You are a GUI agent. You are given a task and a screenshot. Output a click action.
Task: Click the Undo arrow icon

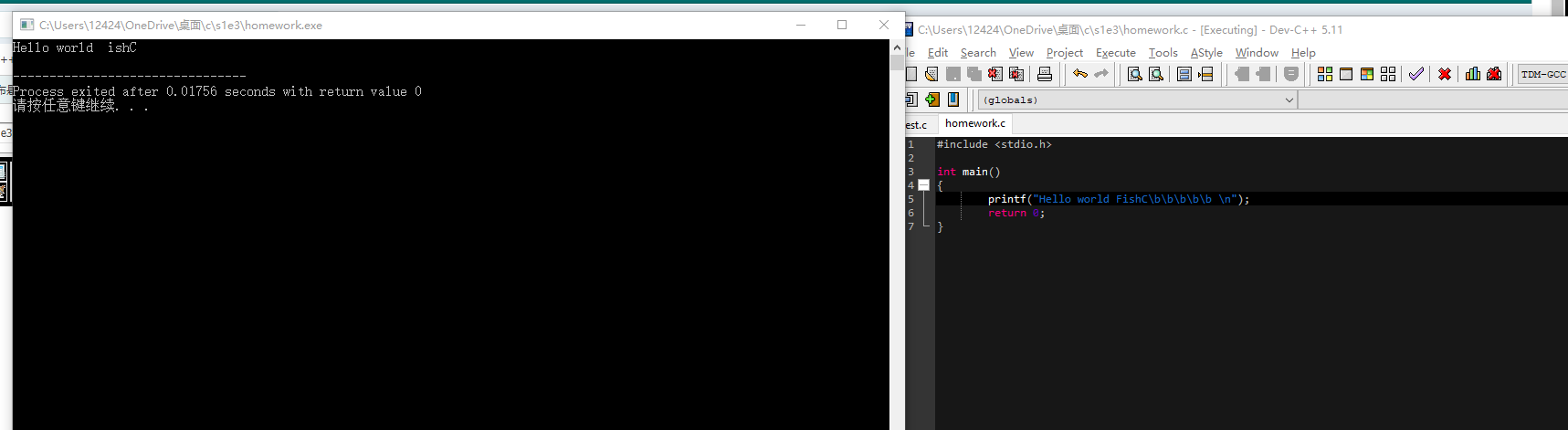click(x=1080, y=74)
